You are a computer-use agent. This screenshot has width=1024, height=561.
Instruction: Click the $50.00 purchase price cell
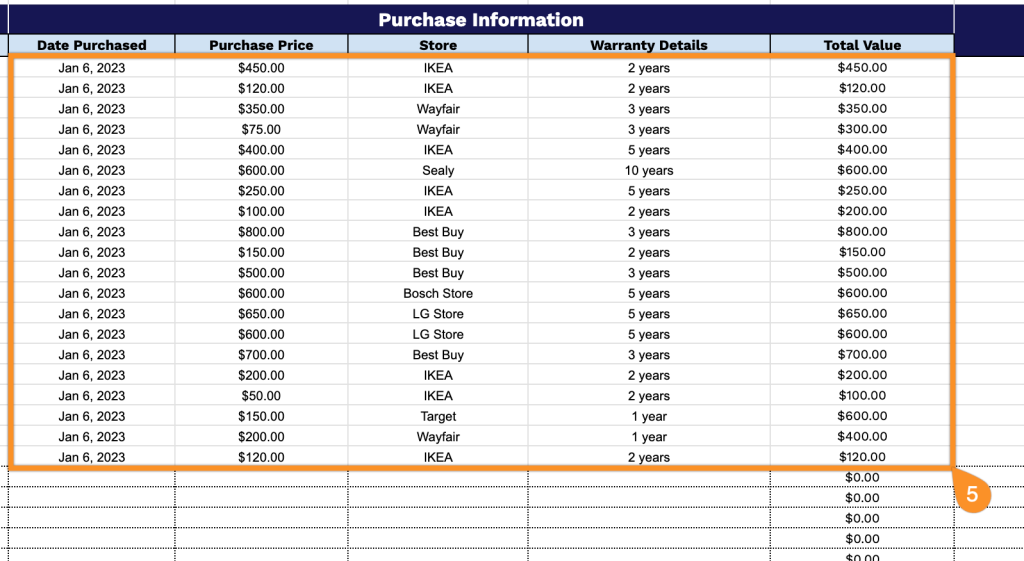pyautogui.click(x=261, y=396)
